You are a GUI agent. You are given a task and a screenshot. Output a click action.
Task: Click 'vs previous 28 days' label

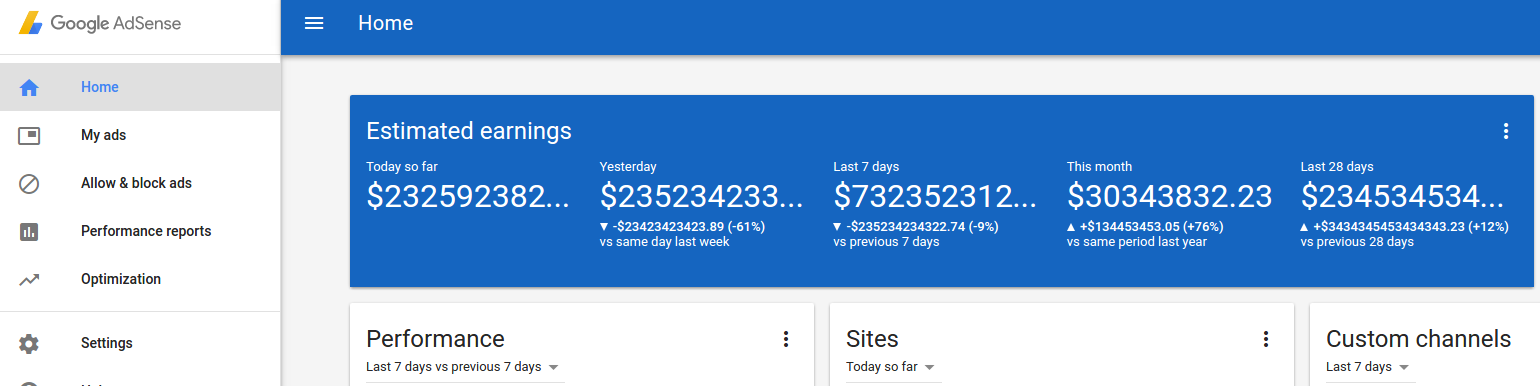1357,242
